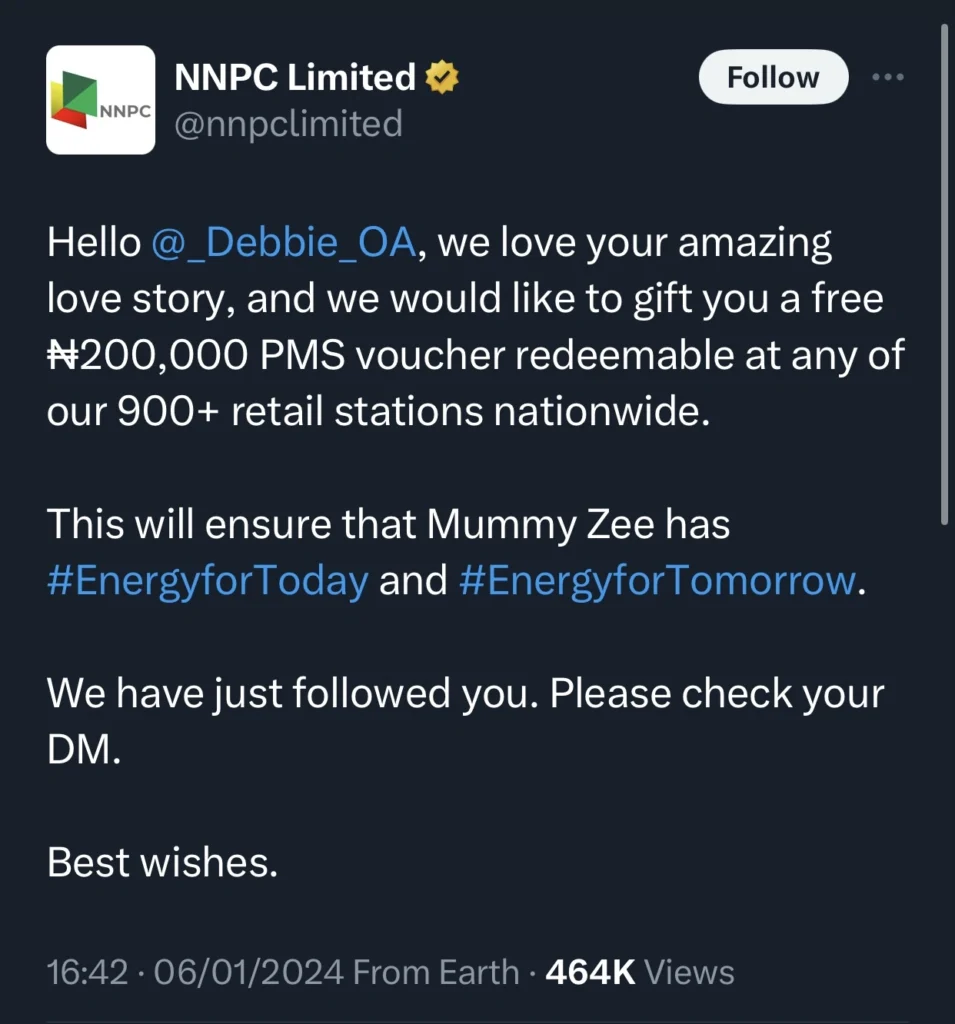
Task: Click the Follow button
Action: (x=772, y=76)
